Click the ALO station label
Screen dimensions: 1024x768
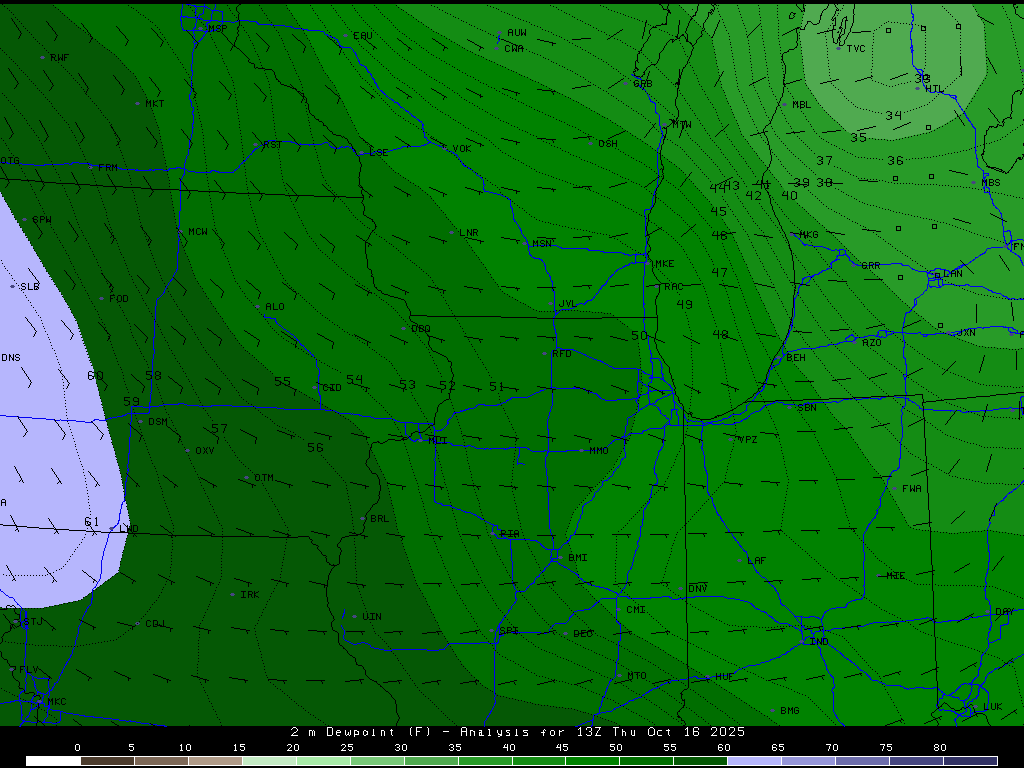tap(275, 306)
